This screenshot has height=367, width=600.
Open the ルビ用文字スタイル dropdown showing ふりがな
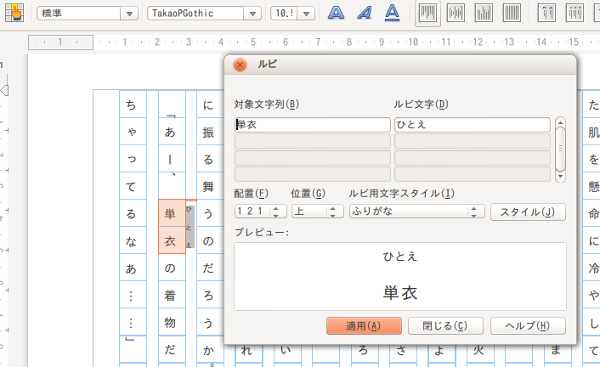coord(417,211)
